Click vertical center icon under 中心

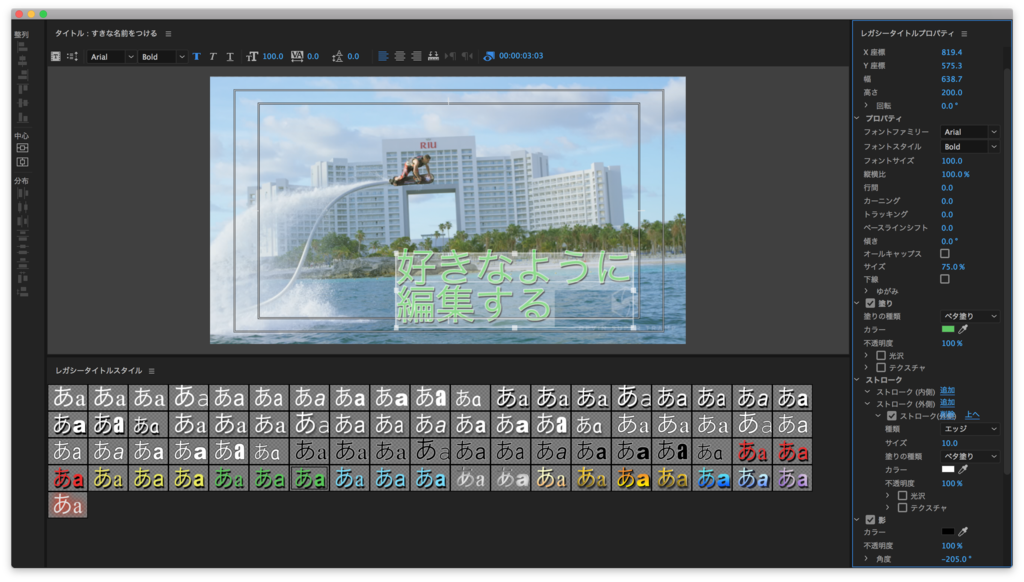(22, 148)
